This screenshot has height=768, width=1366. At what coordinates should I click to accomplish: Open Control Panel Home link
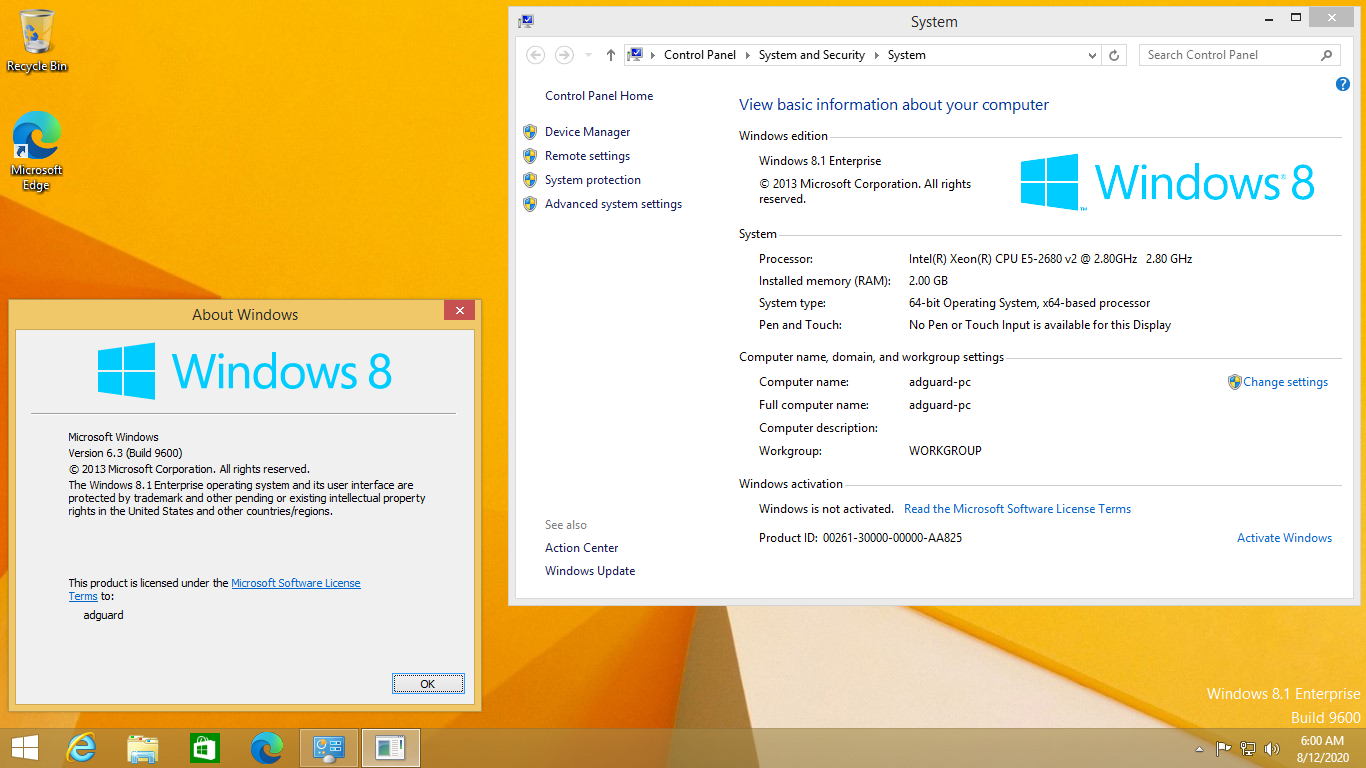pos(599,96)
